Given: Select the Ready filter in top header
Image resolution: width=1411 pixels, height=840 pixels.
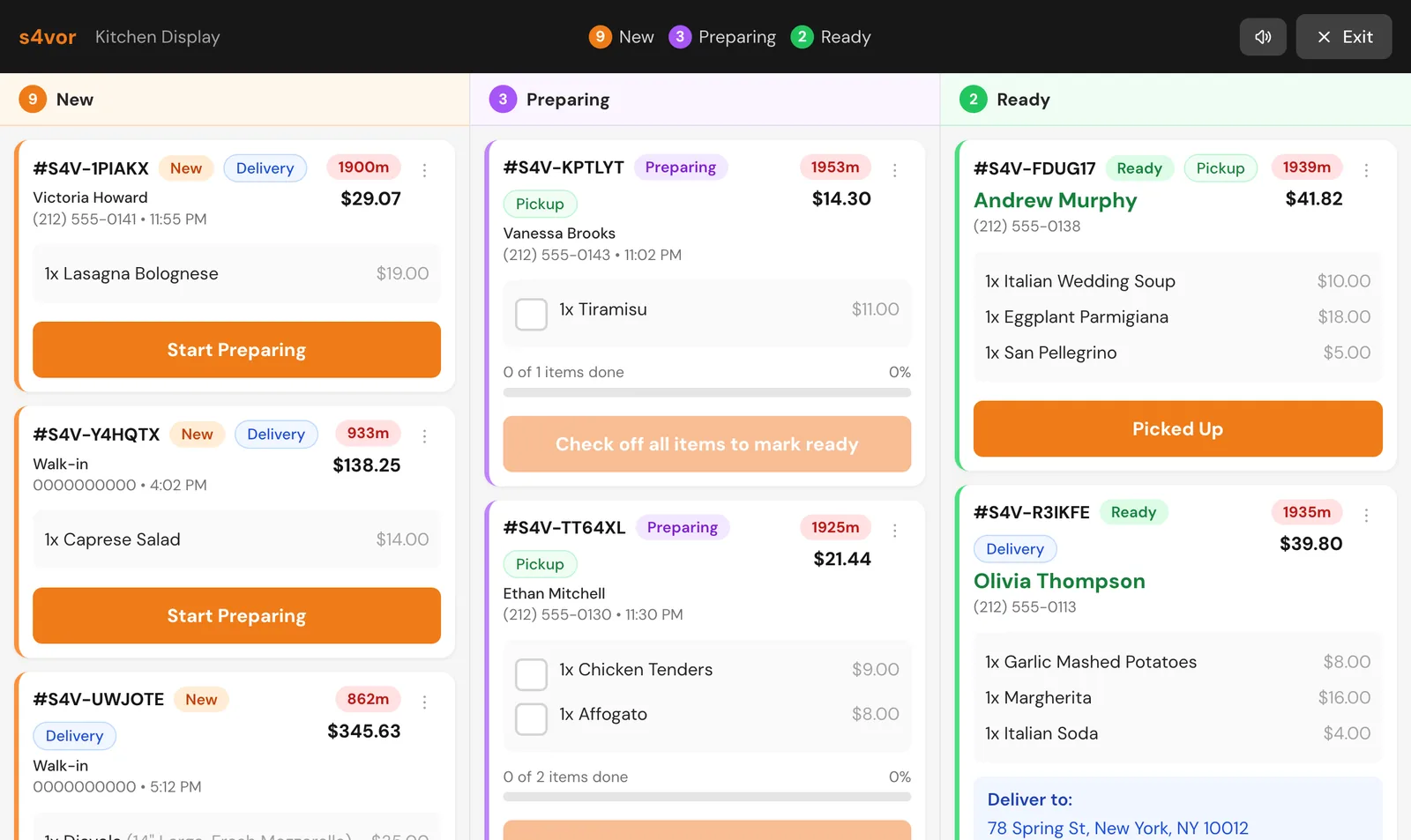Looking at the screenshot, I should [x=831, y=37].
